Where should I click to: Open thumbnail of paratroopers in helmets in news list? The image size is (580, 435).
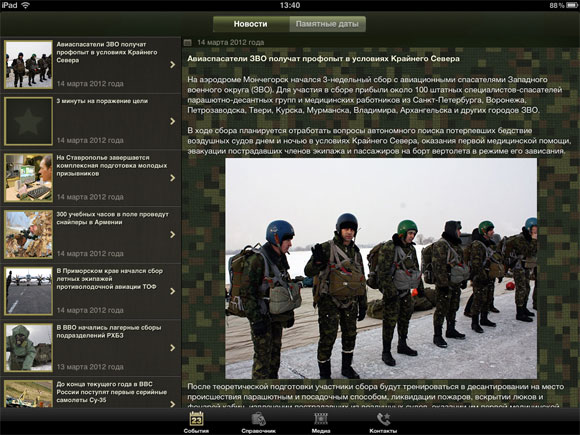[x=28, y=65]
